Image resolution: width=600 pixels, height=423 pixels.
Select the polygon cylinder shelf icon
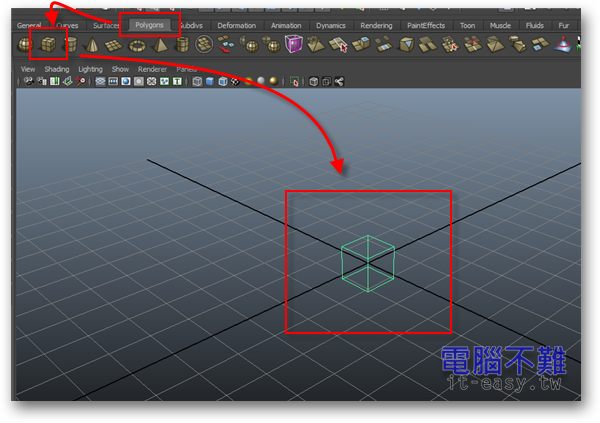(69, 44)
